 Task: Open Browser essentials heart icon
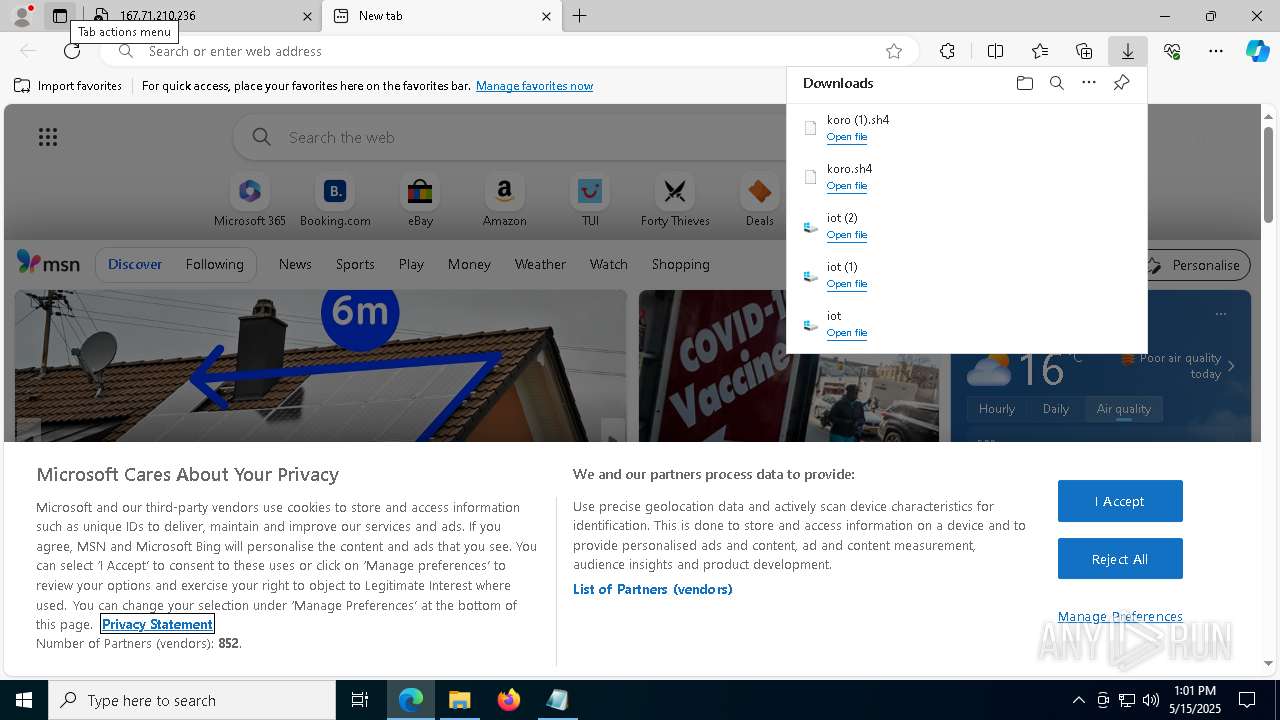pyautogui.click(x=1172, y=51)
